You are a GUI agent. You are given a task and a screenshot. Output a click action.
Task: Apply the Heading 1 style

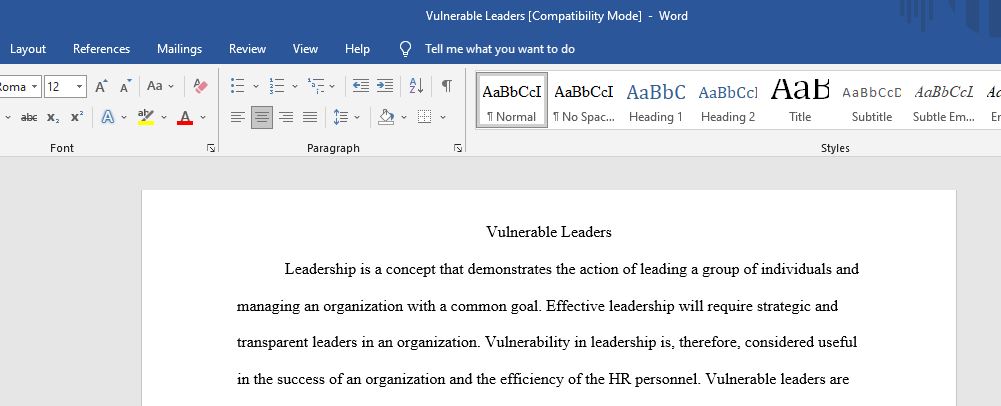pyautogui.click(x=656, y=100)
